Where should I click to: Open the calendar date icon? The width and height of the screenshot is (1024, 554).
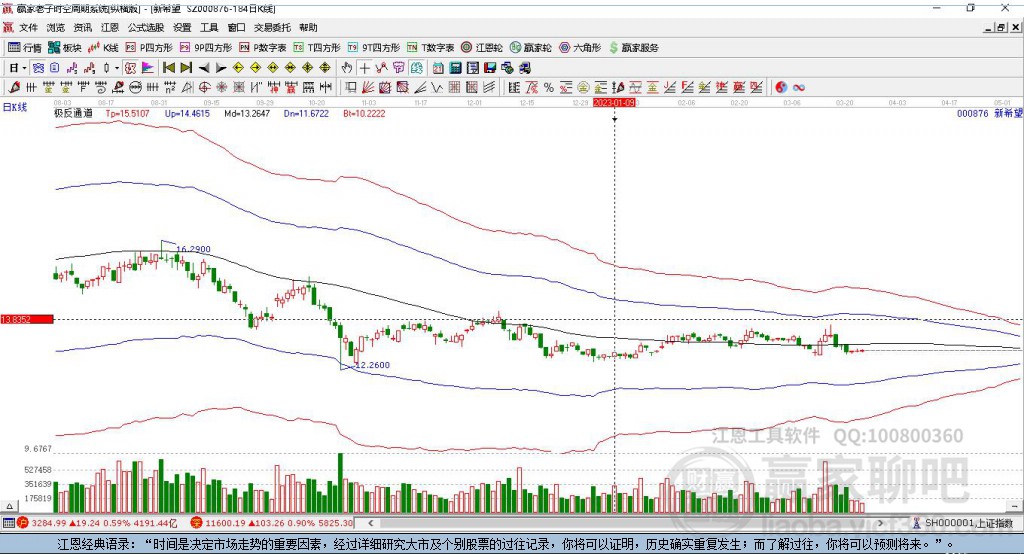pyautogui.click(x=438, y=68)
